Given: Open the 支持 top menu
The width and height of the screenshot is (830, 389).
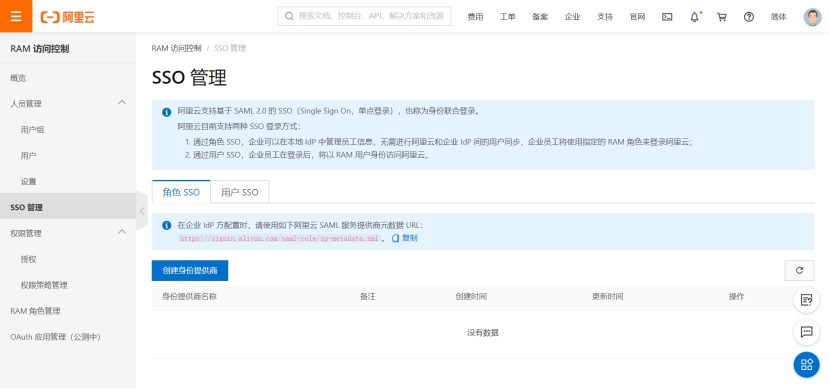Looking at the screenshot, I should point(605,17).
